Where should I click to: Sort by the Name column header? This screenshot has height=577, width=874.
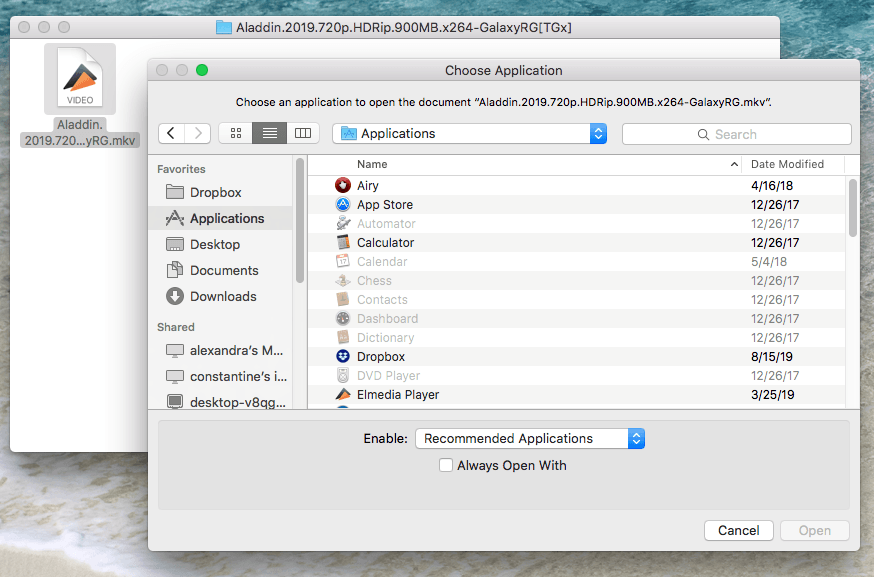(540, 164)
